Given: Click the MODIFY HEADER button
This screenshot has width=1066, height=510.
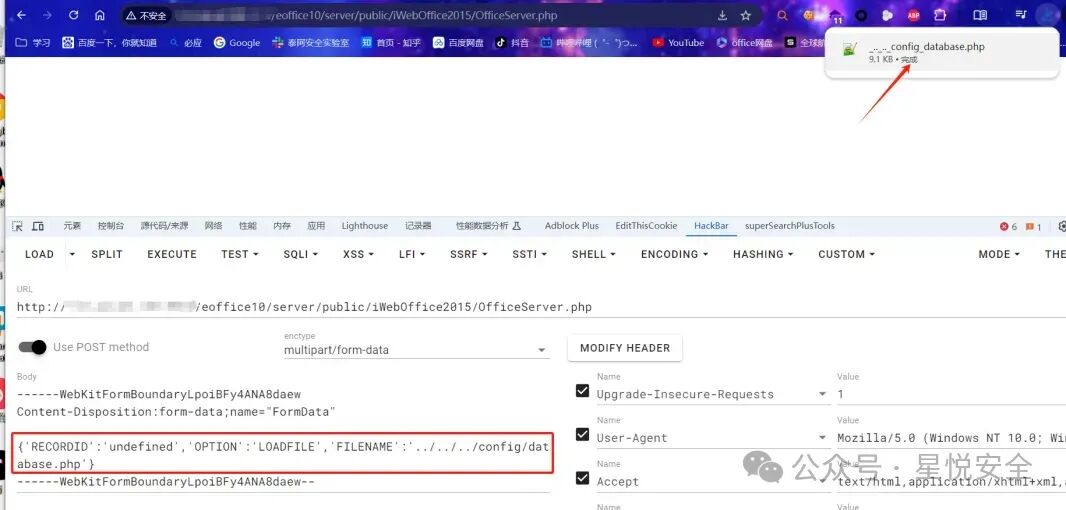Looking at the screenshot, I should coord(625,347).
